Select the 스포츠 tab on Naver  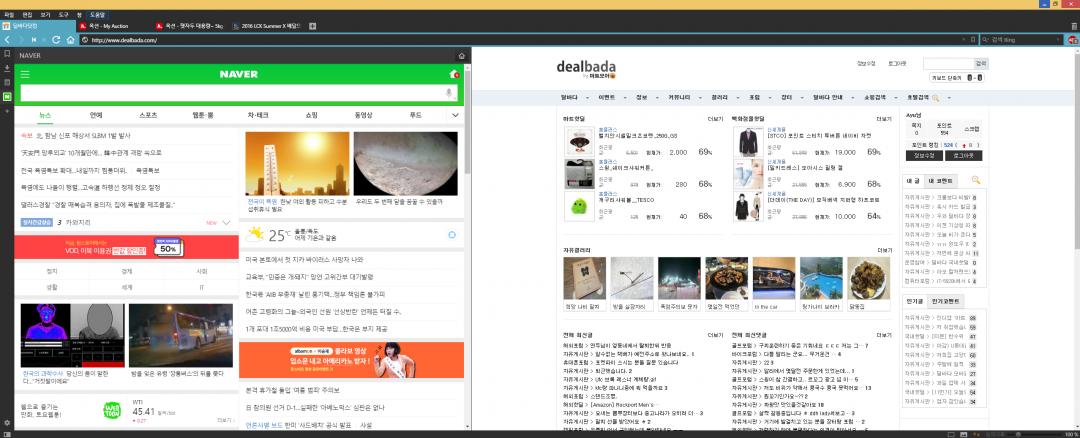click(x=148, y=115)
